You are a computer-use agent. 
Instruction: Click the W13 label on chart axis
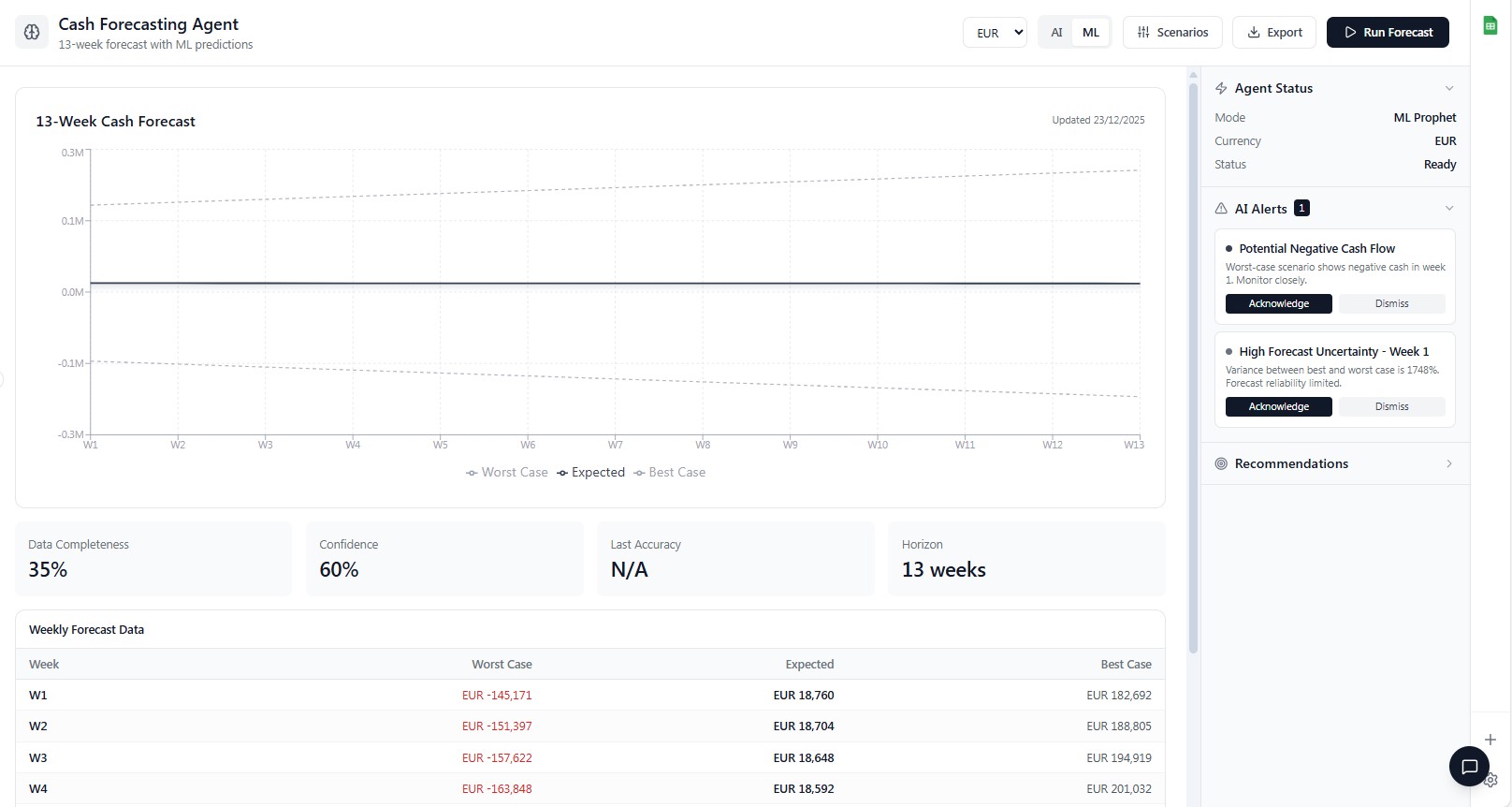(1133, 445)
